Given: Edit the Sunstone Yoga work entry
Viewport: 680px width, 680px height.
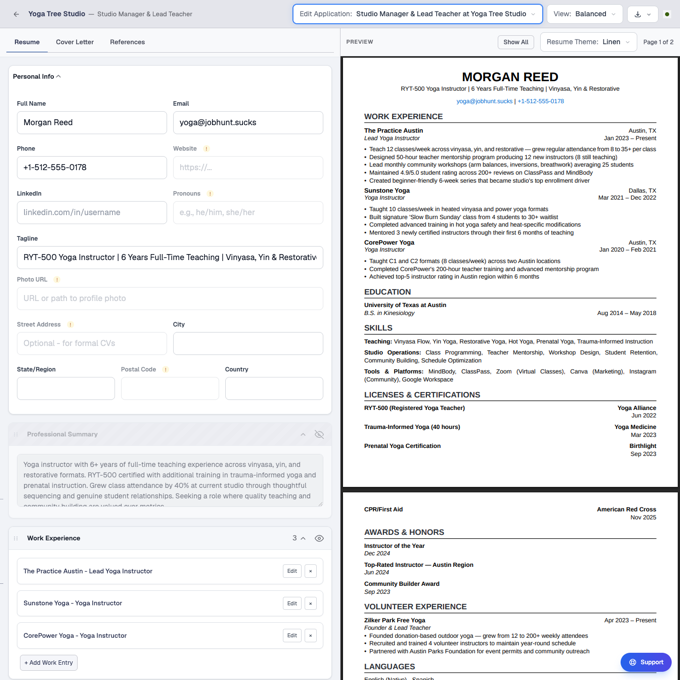Looking at the screenshot, I should 292,603.
